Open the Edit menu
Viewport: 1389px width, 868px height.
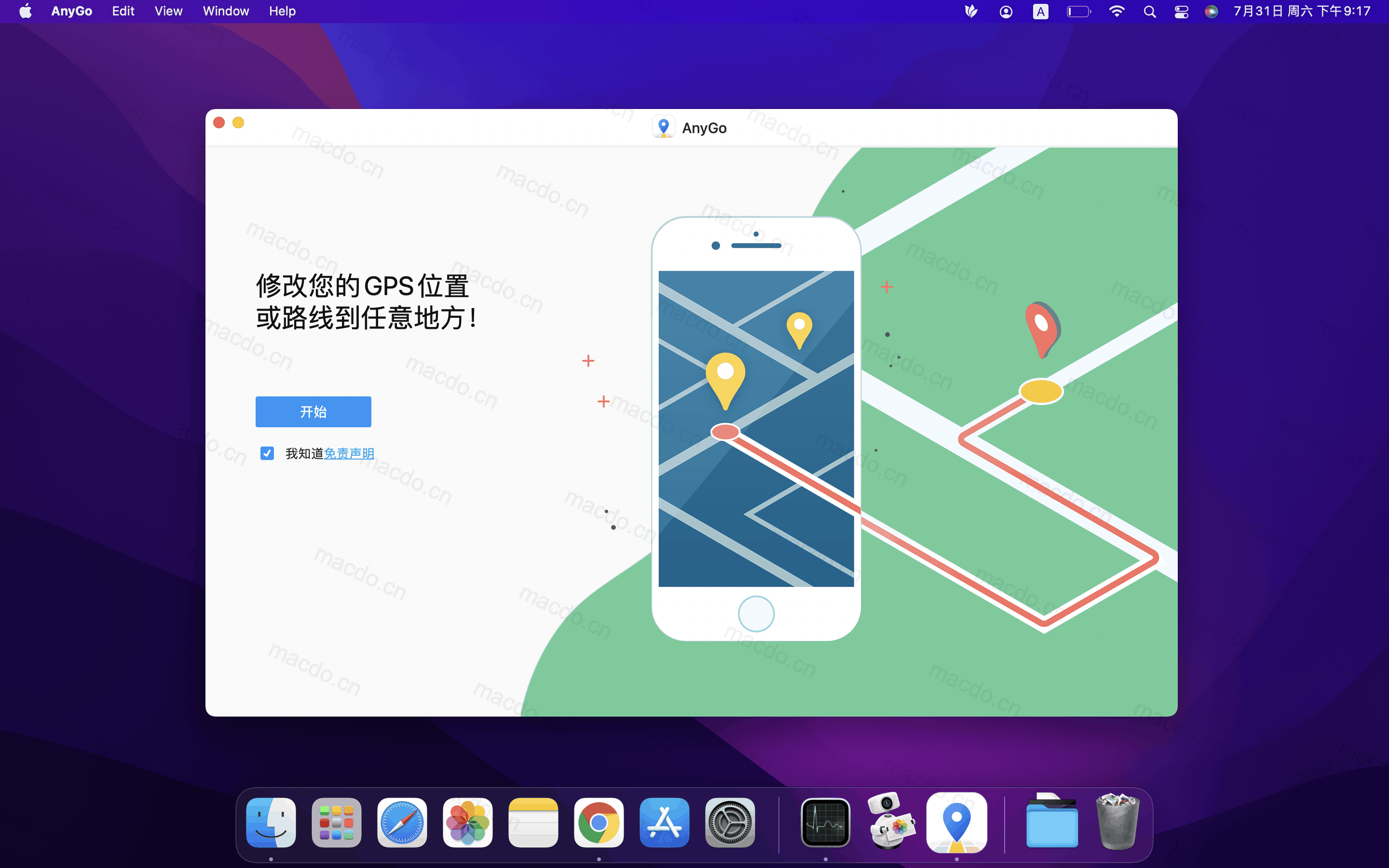click(x=123, y=11)
